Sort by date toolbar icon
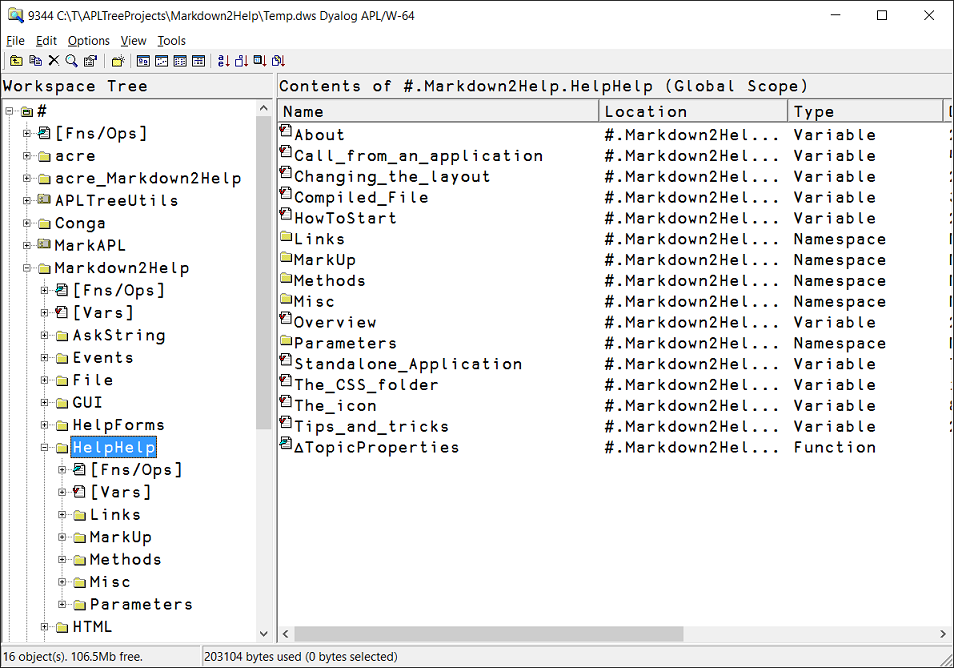The height and width of the screenshot is (668, 954). (x=278, y=61)
